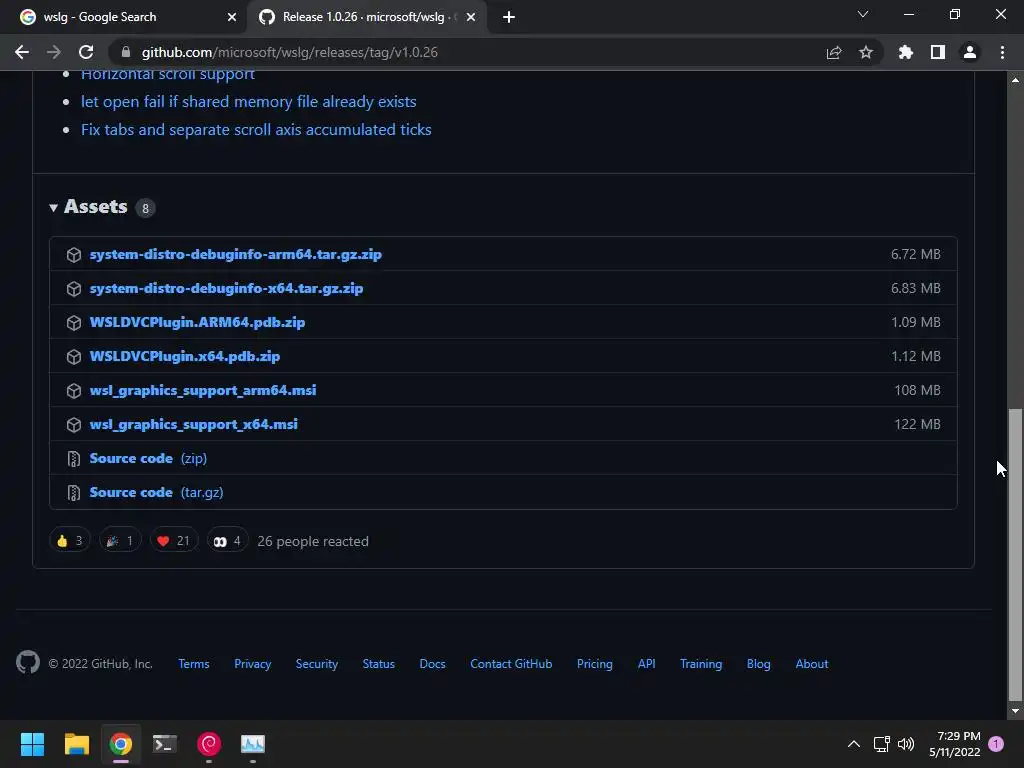Open the API footer link
This screenshot has width=1024, height=768.
coord(647,664)
